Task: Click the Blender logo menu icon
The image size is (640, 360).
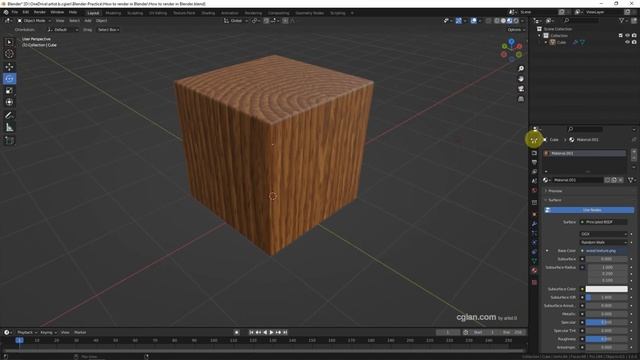Action: (x=6, y=12)
